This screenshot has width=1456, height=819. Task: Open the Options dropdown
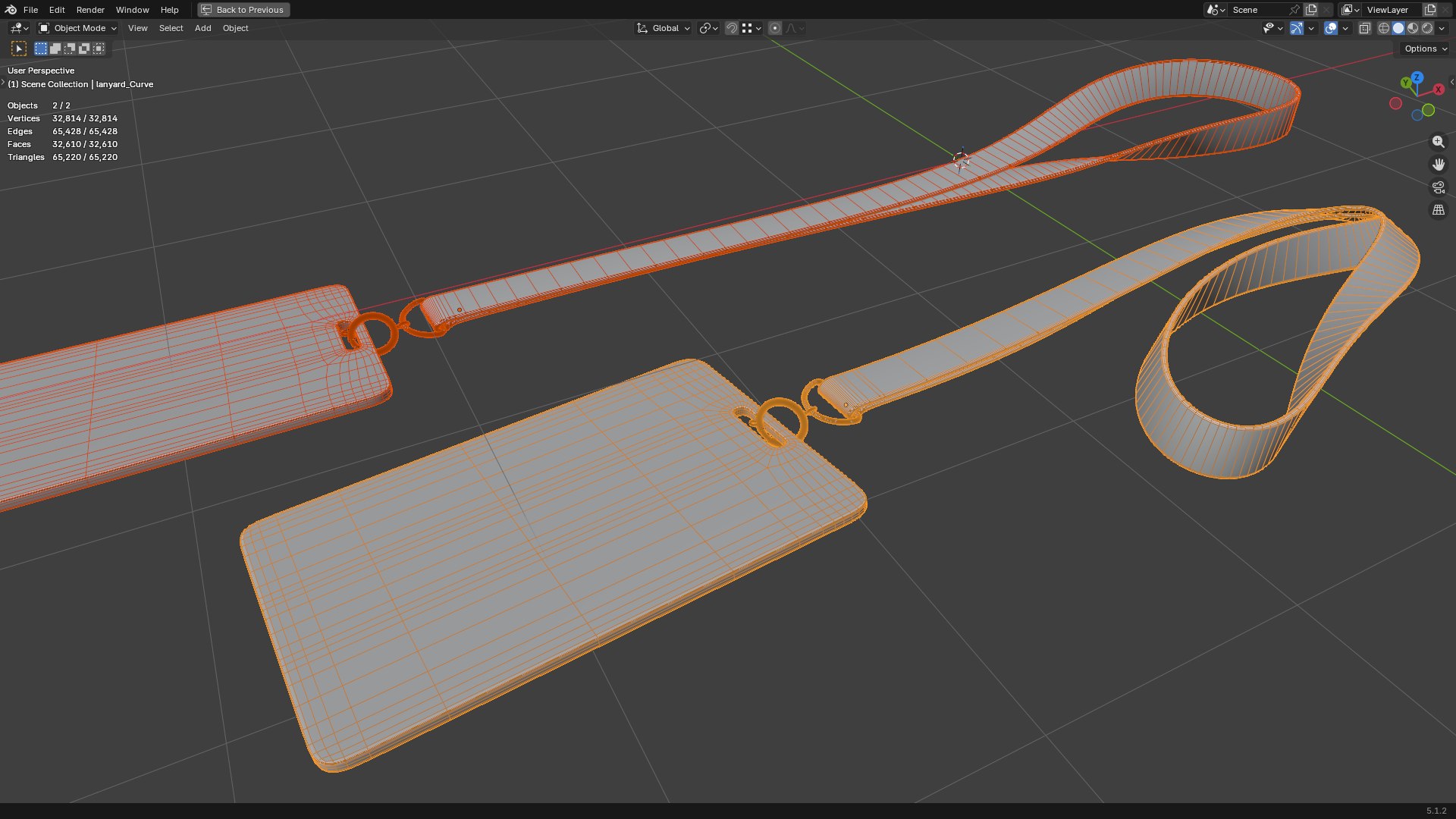[1426, 49]
